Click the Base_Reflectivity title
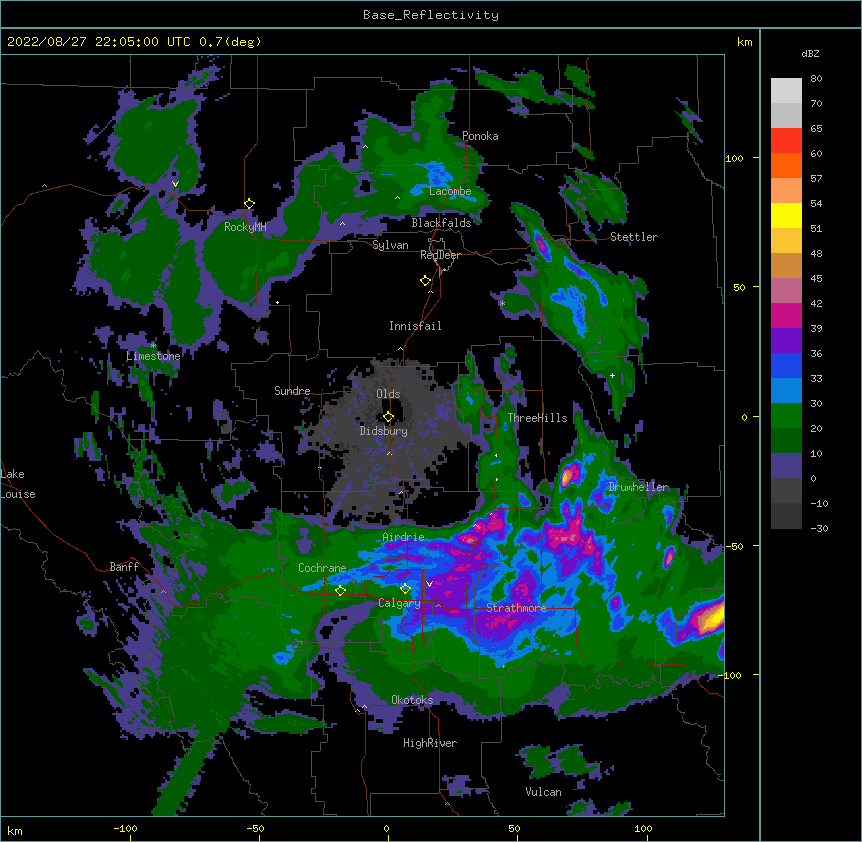 coord(431,15)
